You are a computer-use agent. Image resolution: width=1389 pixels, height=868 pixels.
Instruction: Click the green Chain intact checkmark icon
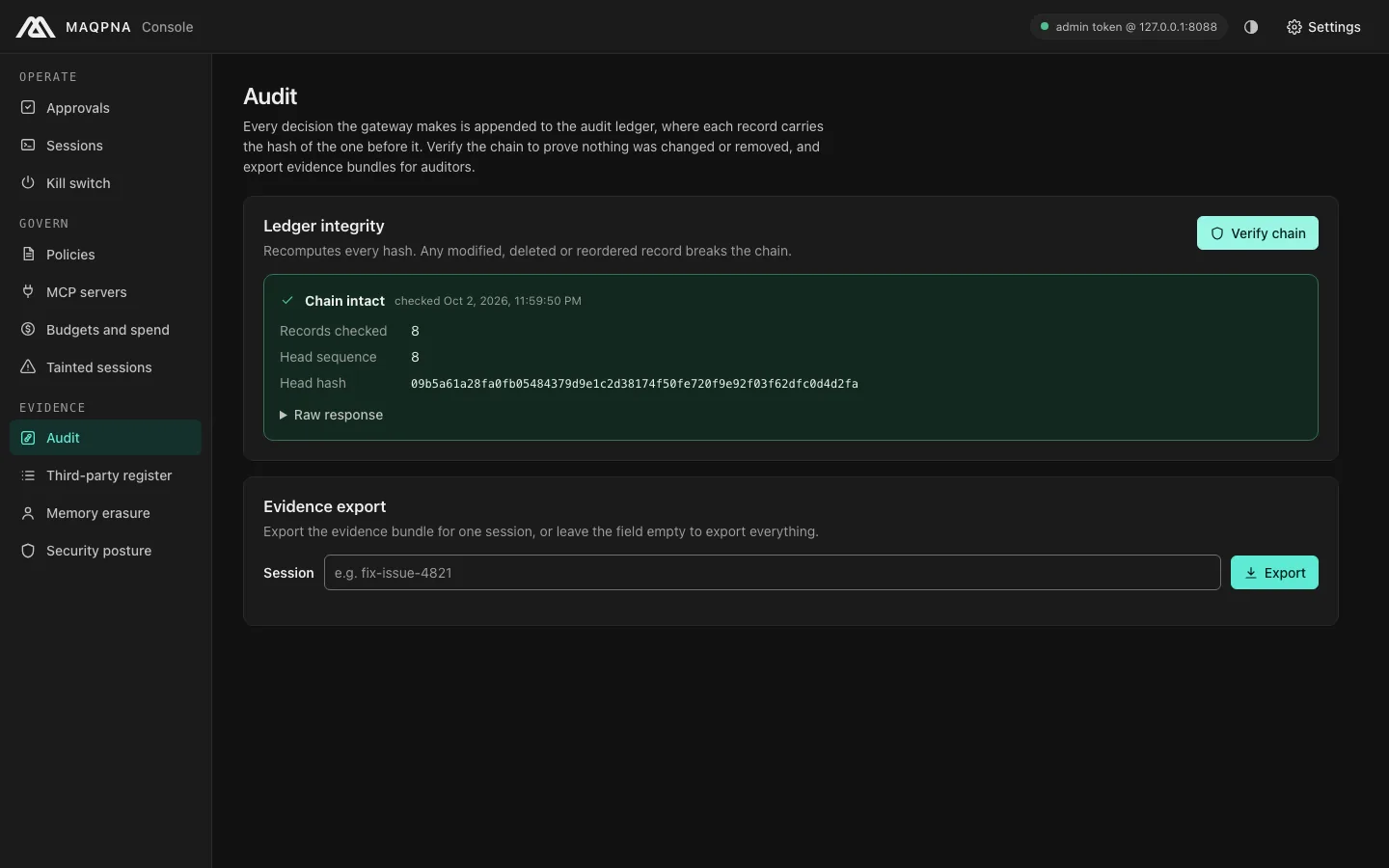click(287, 301)
